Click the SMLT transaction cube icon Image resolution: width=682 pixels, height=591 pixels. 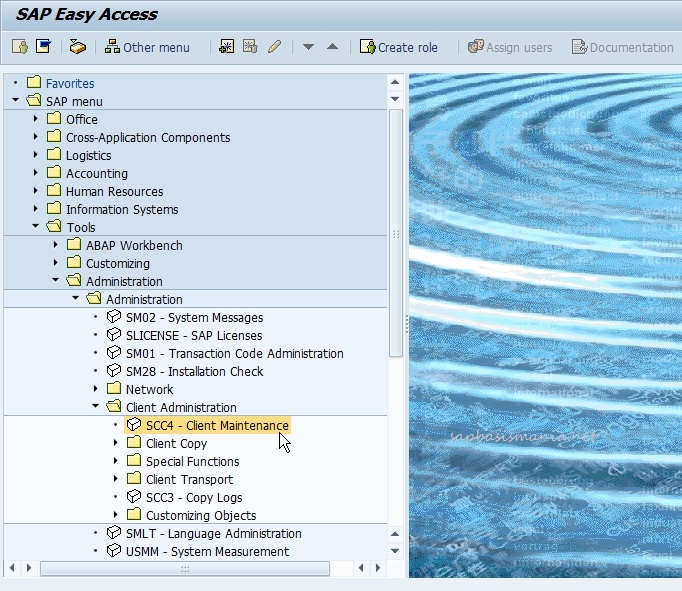pyautogui.click(x=114, y=532)
